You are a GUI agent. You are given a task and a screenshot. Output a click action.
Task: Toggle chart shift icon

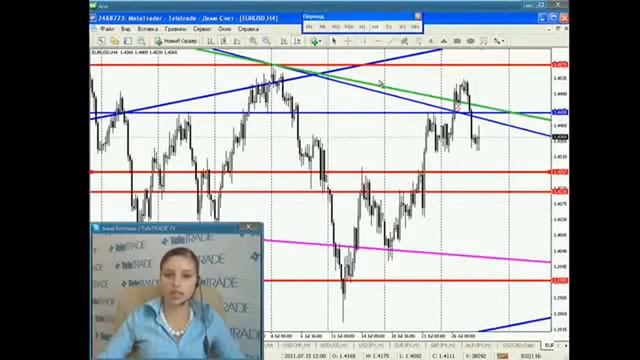pyautogui.click(x=297, y=41)
